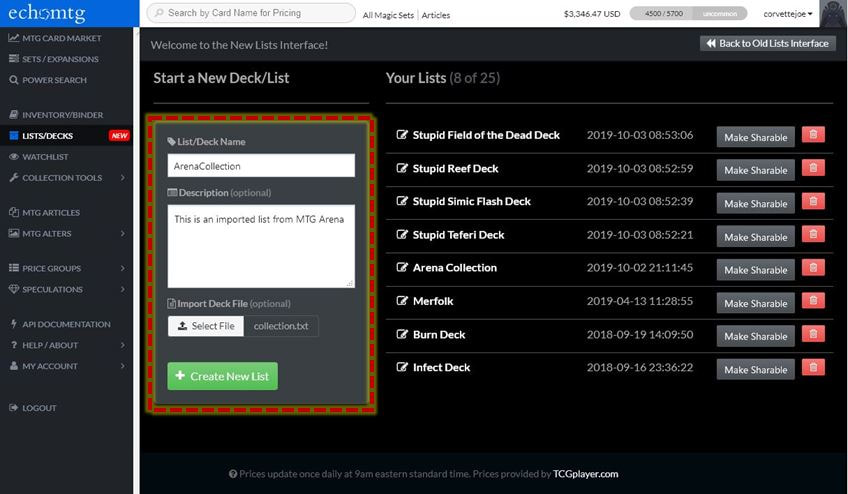Focus the List/Deck Name input field
The image size is (848, 494).
click(x=261, y=166)
